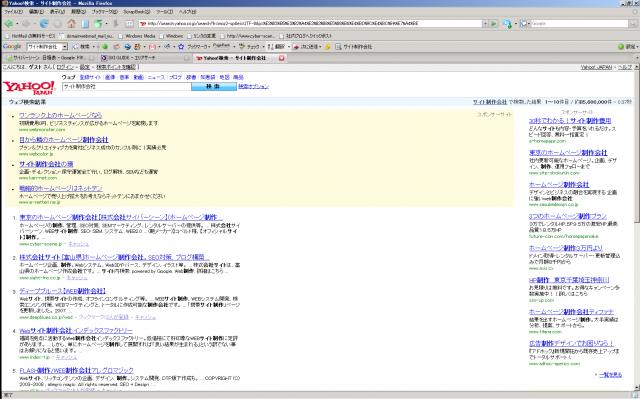Image resolution: width=640 pixels, height=399 pixels.
Task: Click the word-find button on Google Toolbar
Action: (x=353, y=47)
